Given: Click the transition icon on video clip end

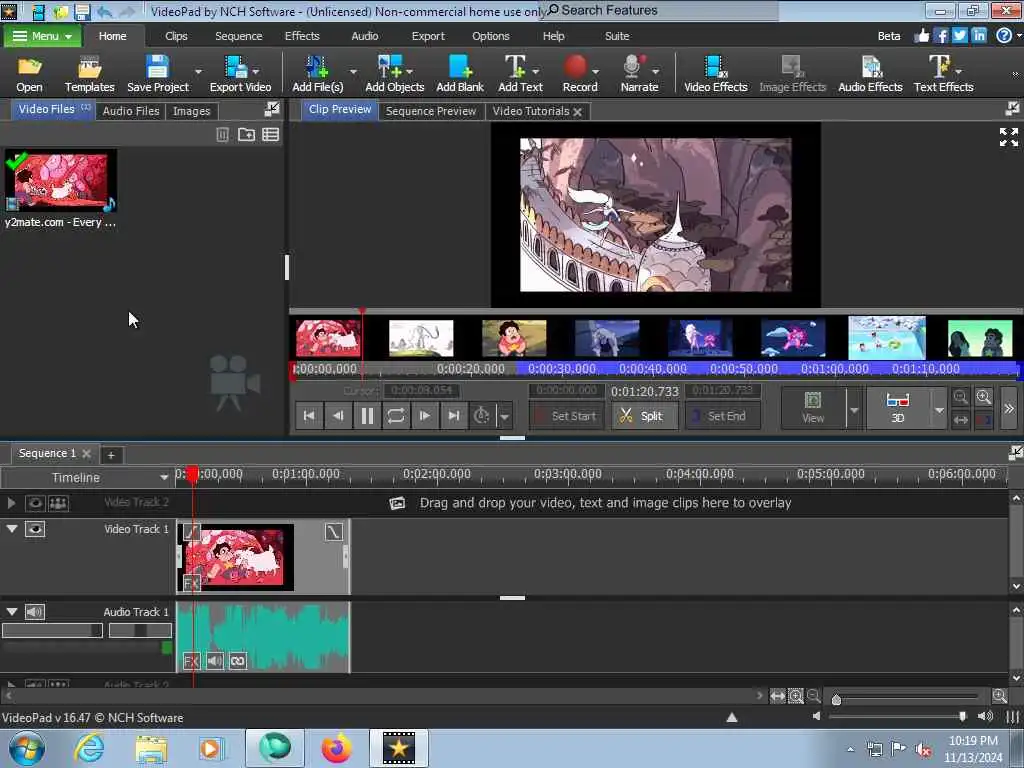Looking at the screenshot, I should coord(334,532).
